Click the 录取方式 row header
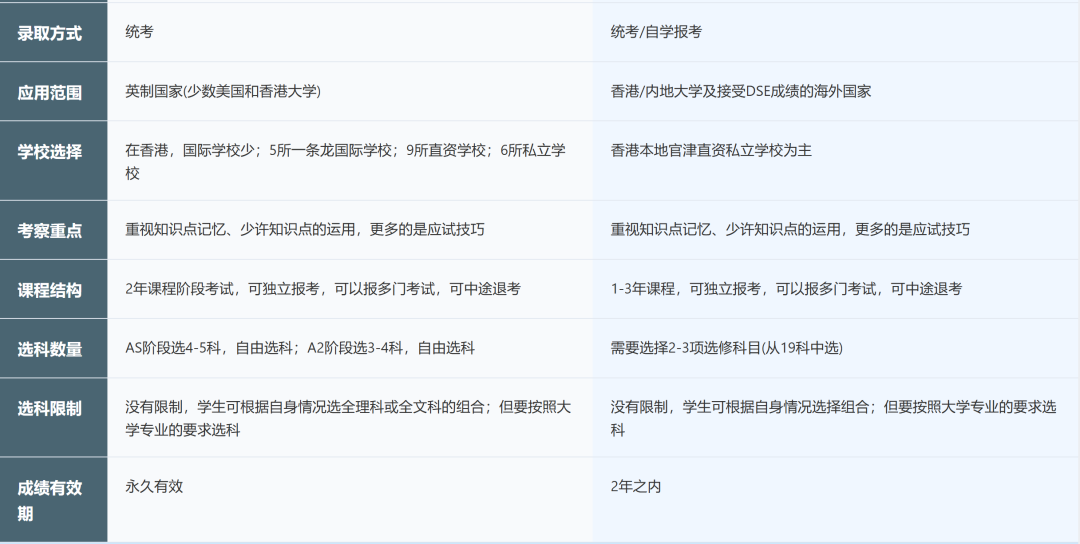 point(54,32)
